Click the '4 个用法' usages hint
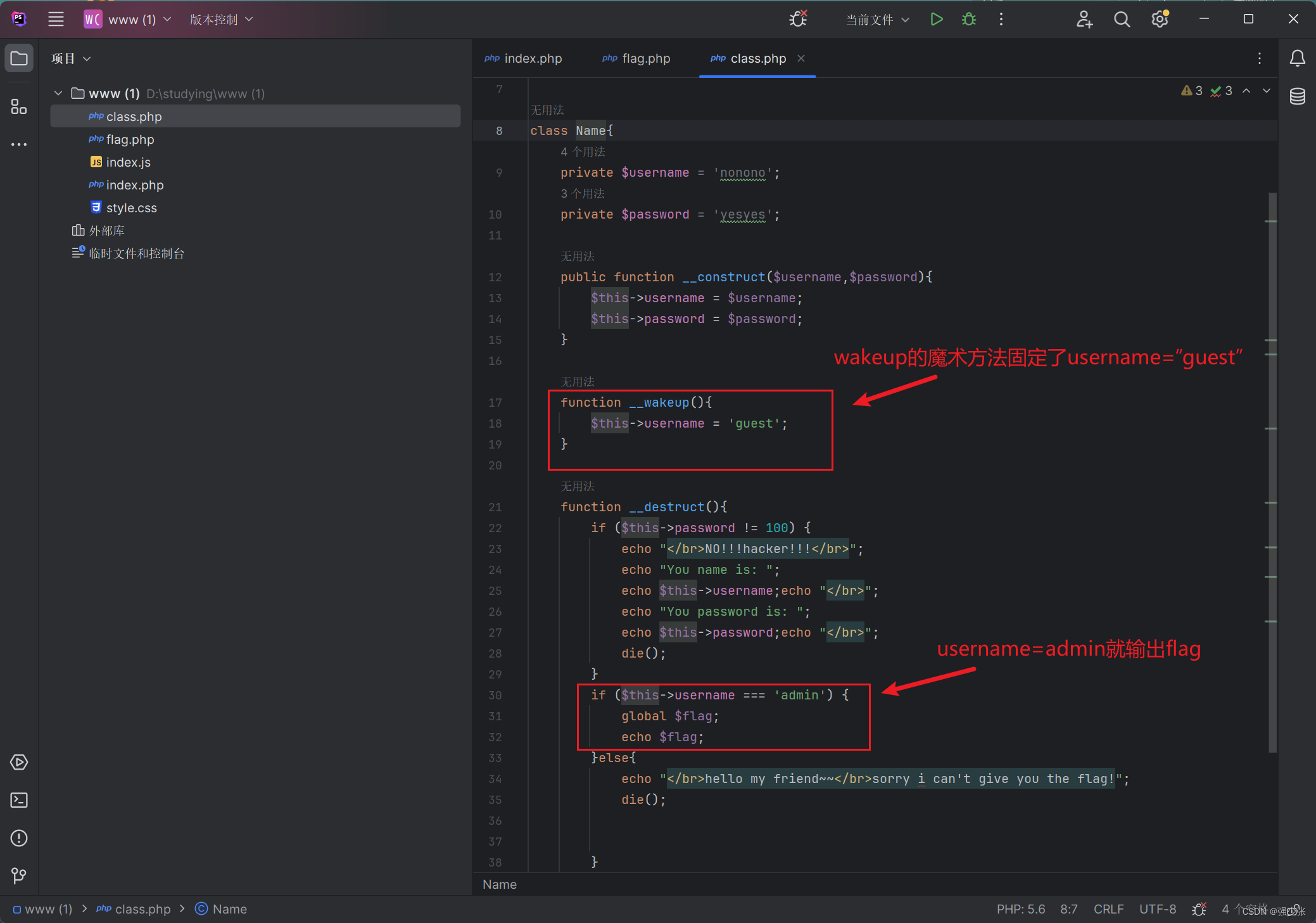 583,151
